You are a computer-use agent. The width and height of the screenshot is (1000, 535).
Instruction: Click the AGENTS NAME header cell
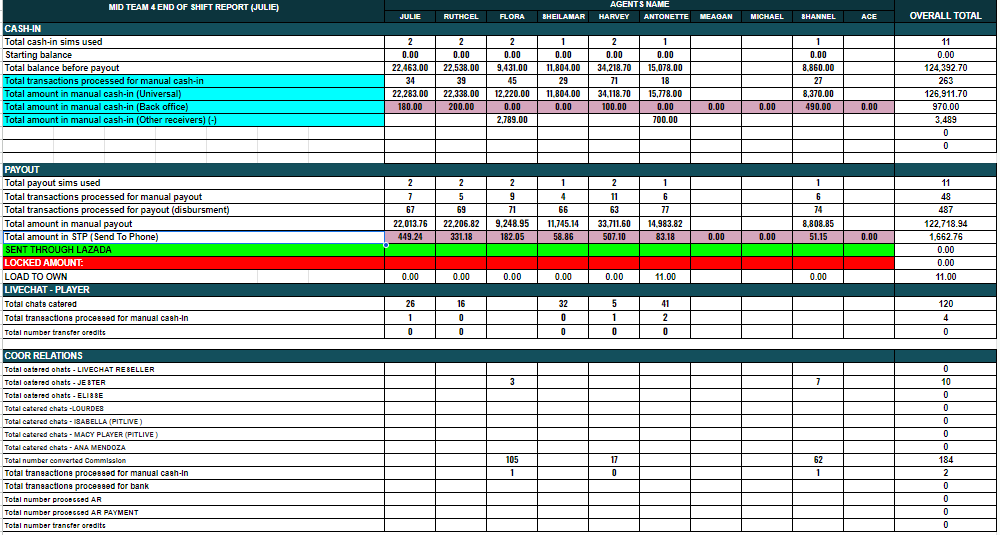tap(640, 4)
